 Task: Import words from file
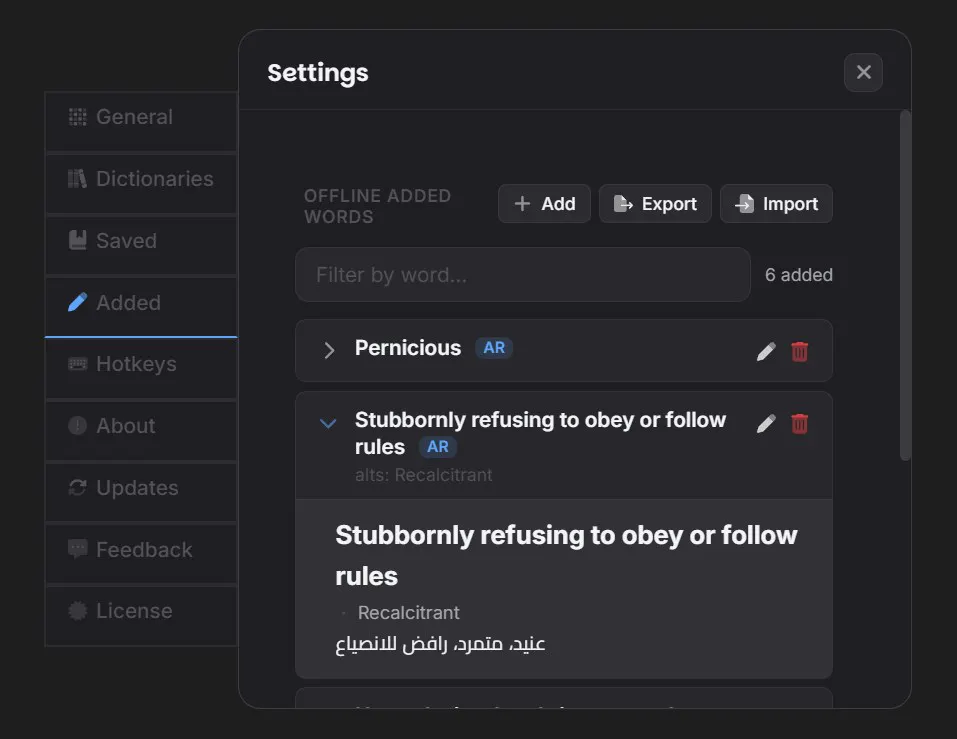tap(776, 204)
